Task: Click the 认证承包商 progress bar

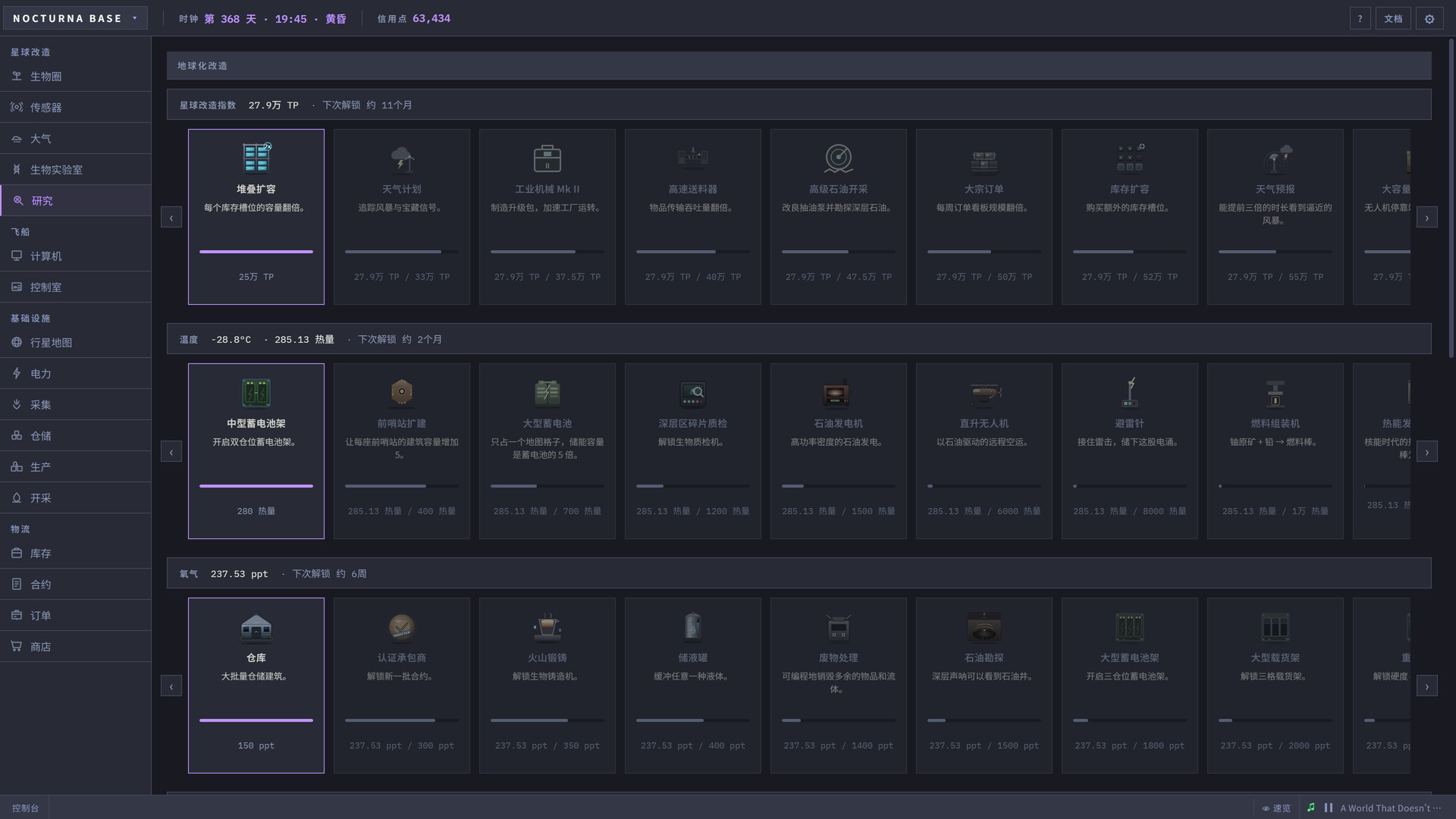Action: 402,720
